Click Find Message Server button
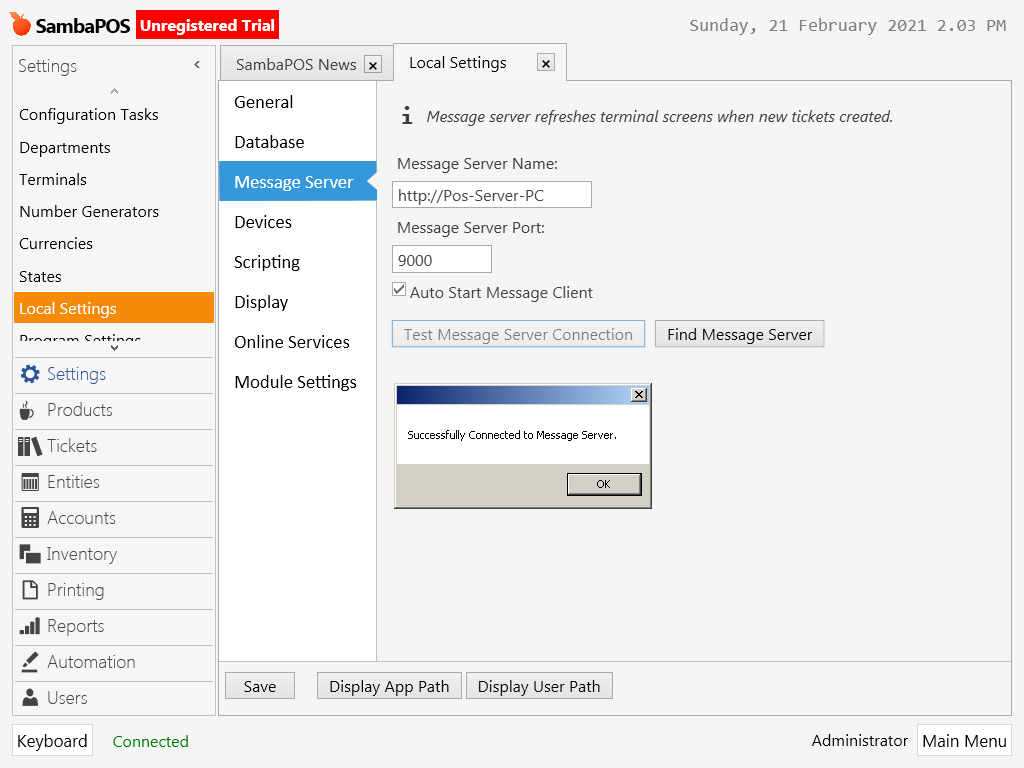 (x=739, y=334)
